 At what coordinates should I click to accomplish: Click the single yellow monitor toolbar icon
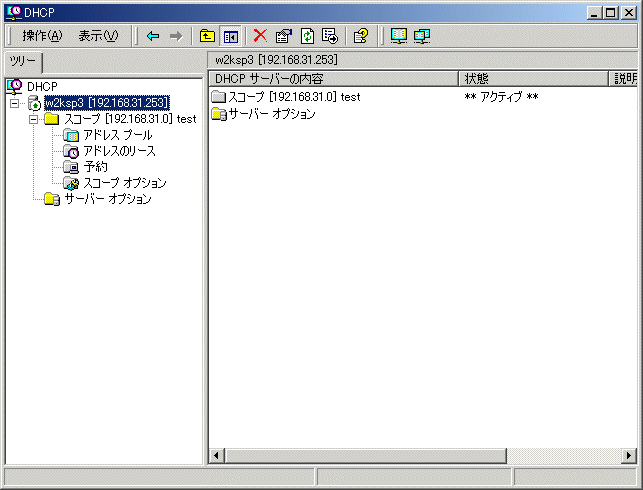[399, 36]
